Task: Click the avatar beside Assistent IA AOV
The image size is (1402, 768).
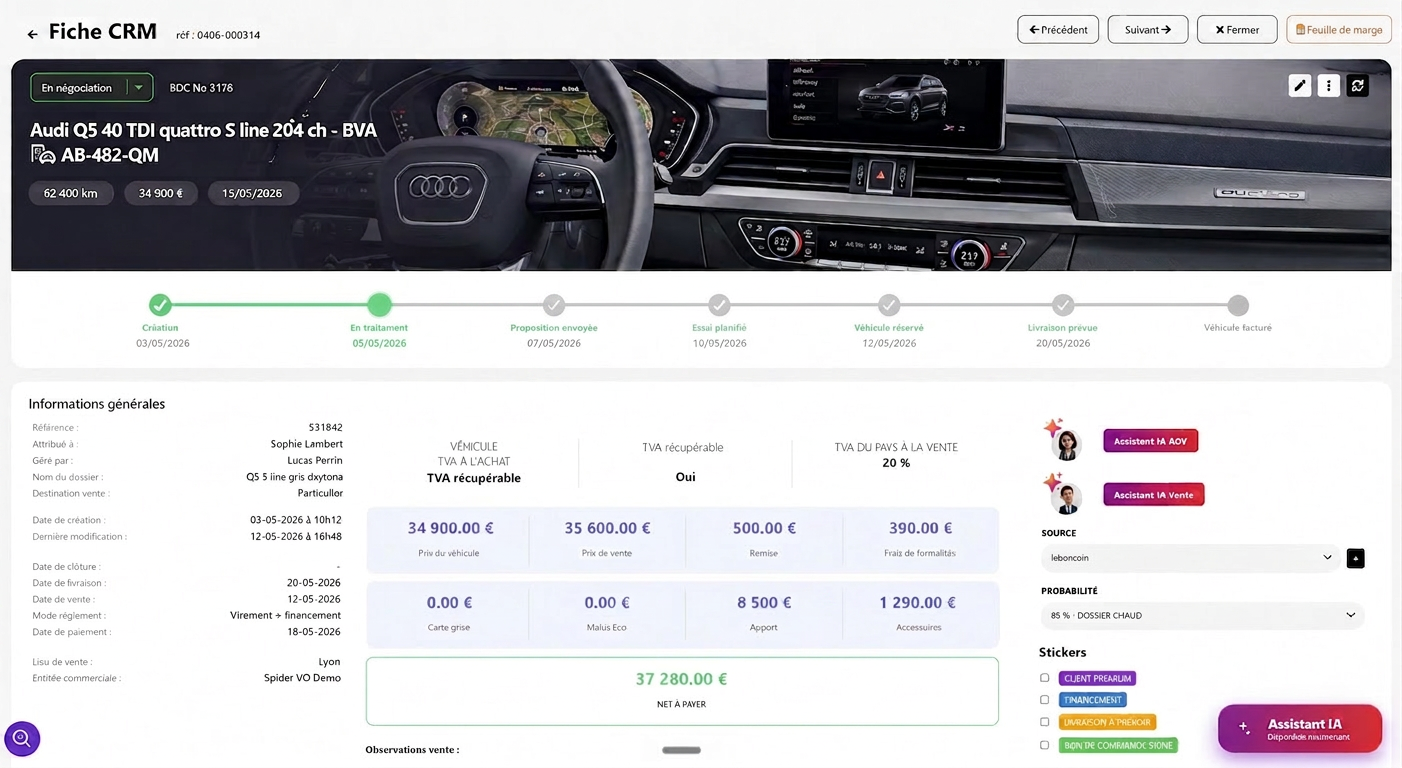Action: click(1065, 443)
